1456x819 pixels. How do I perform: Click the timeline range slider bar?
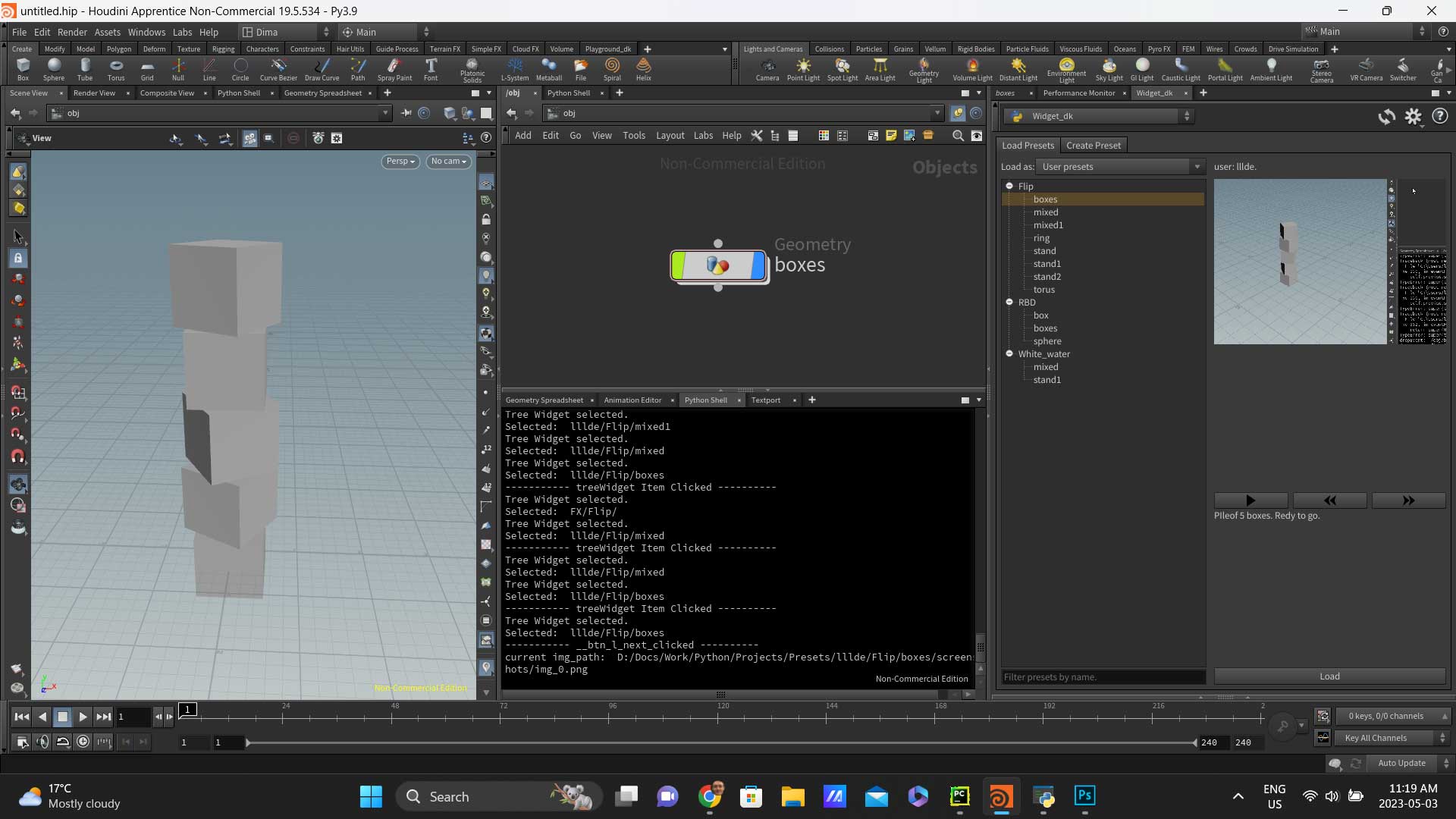tap(720, 742)
